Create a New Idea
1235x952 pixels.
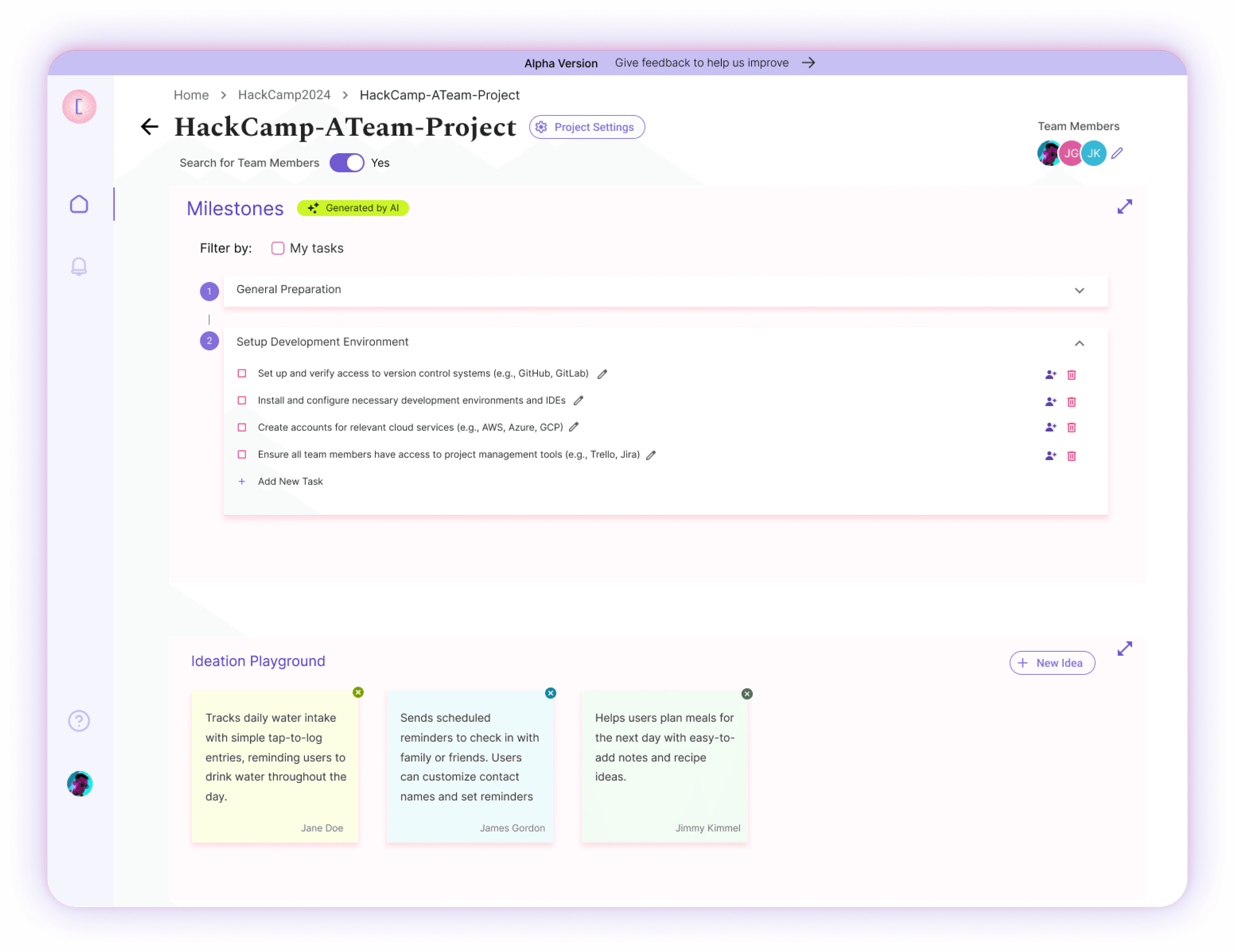[1052, 663]
